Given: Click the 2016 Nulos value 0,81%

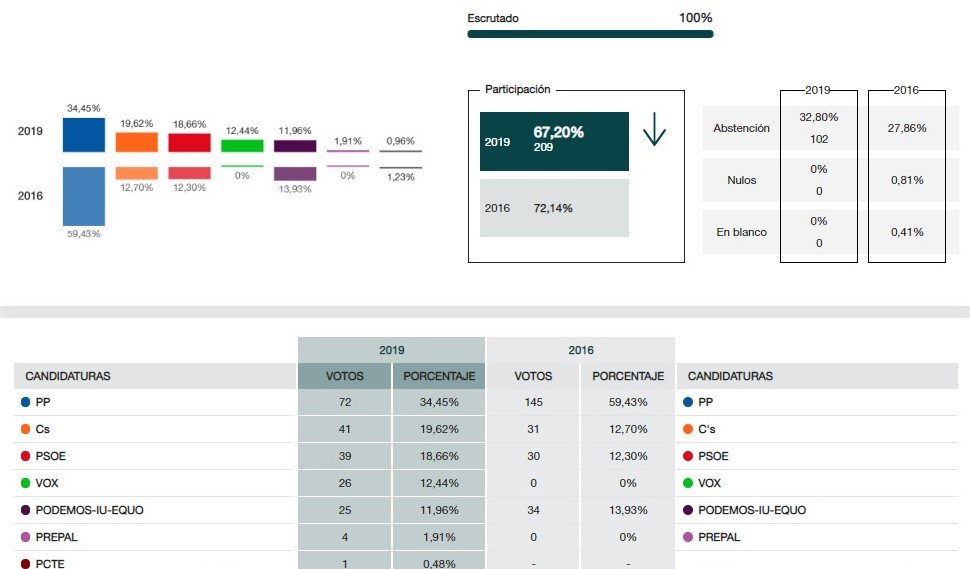Looking at the screenshot, I should pos(907,180).
